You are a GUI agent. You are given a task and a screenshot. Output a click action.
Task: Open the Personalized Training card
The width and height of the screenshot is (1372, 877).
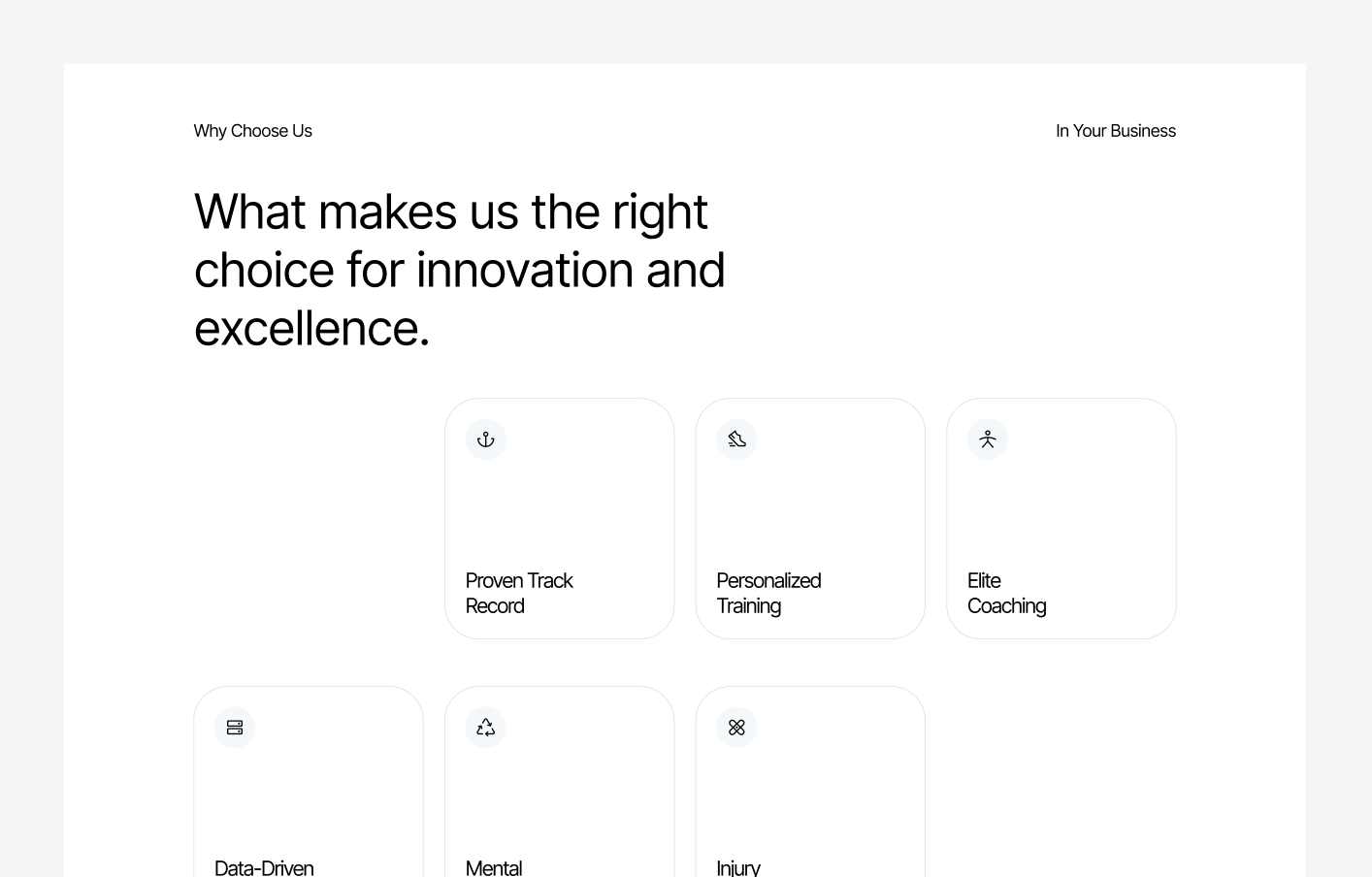point(810,518)
